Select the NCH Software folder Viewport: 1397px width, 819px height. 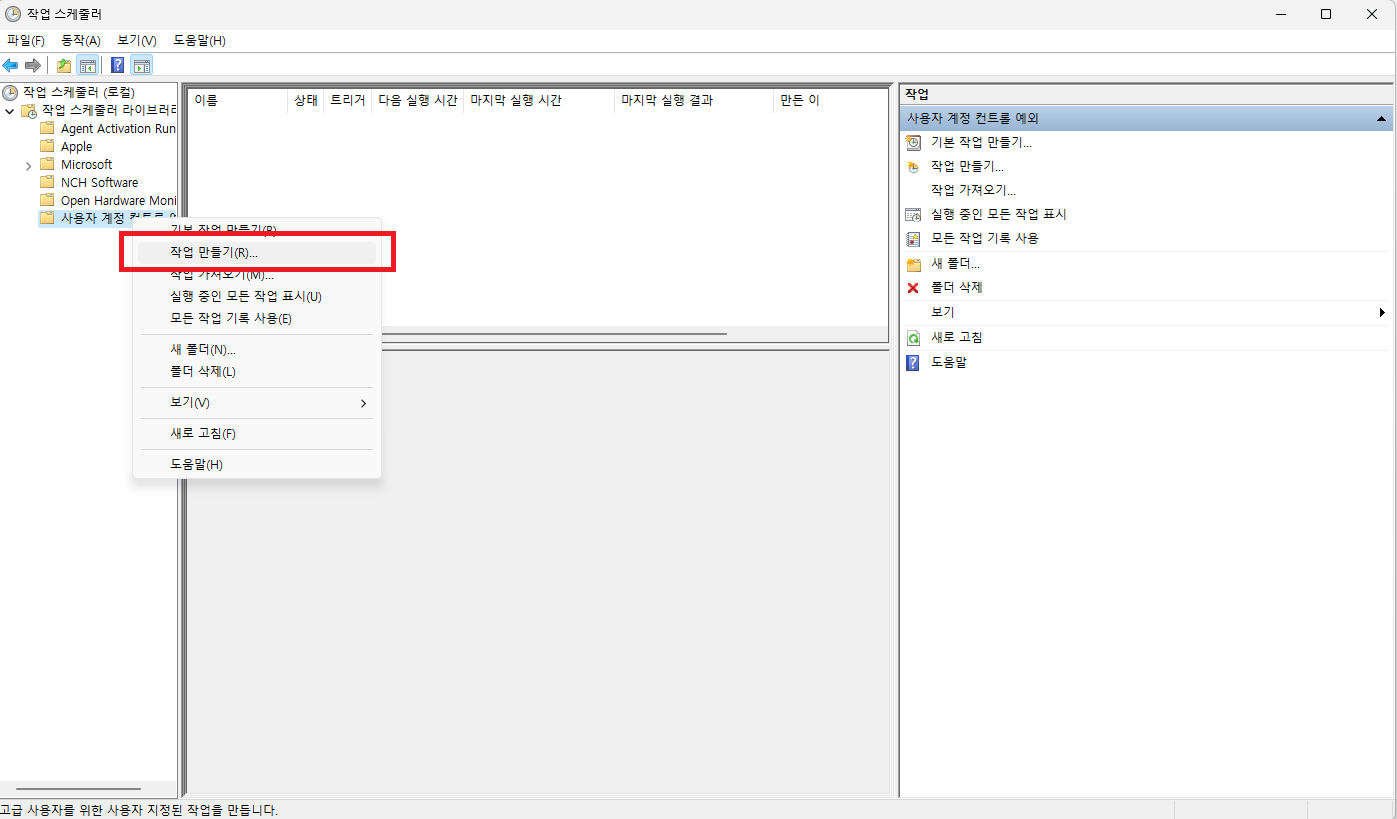[x=99, y=183]
